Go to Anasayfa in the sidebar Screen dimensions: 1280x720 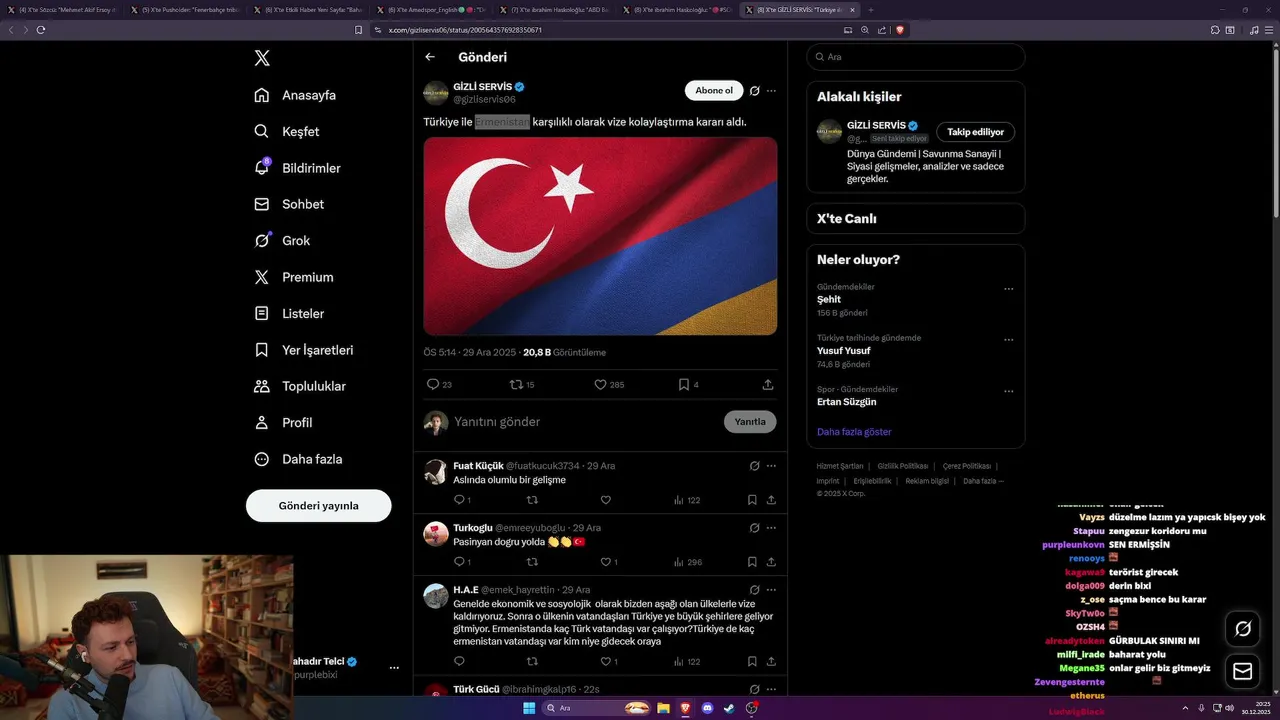pyautogui.click(x=295, y=95)
